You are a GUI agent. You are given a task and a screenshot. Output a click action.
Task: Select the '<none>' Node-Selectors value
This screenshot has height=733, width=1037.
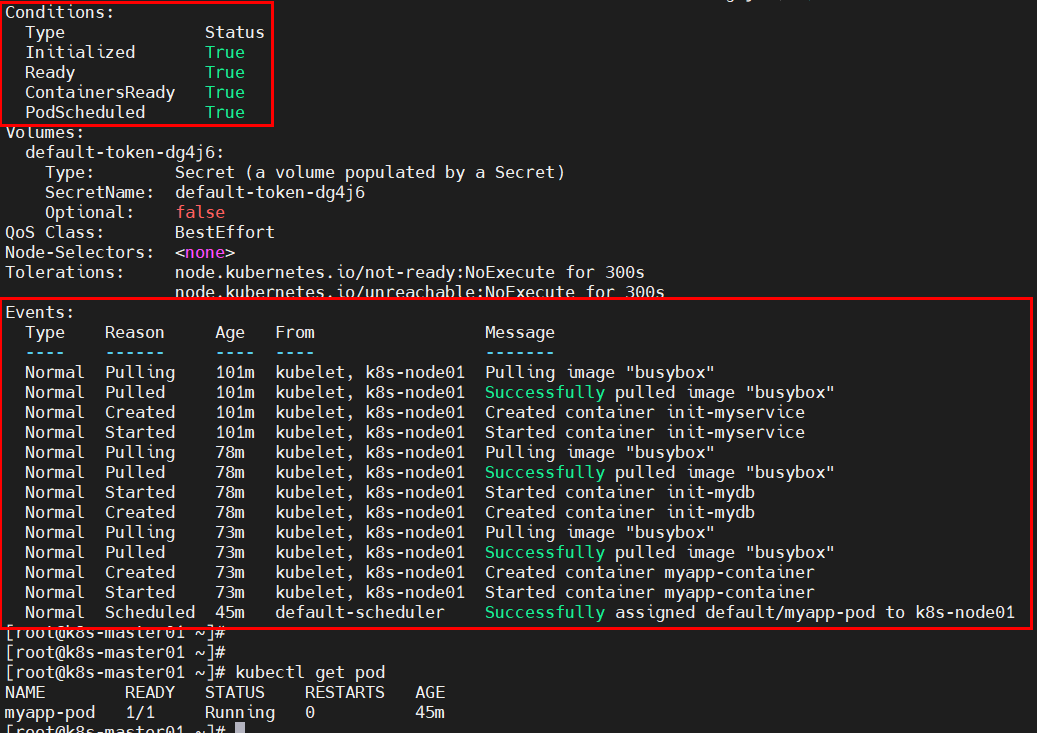[205, 253]
